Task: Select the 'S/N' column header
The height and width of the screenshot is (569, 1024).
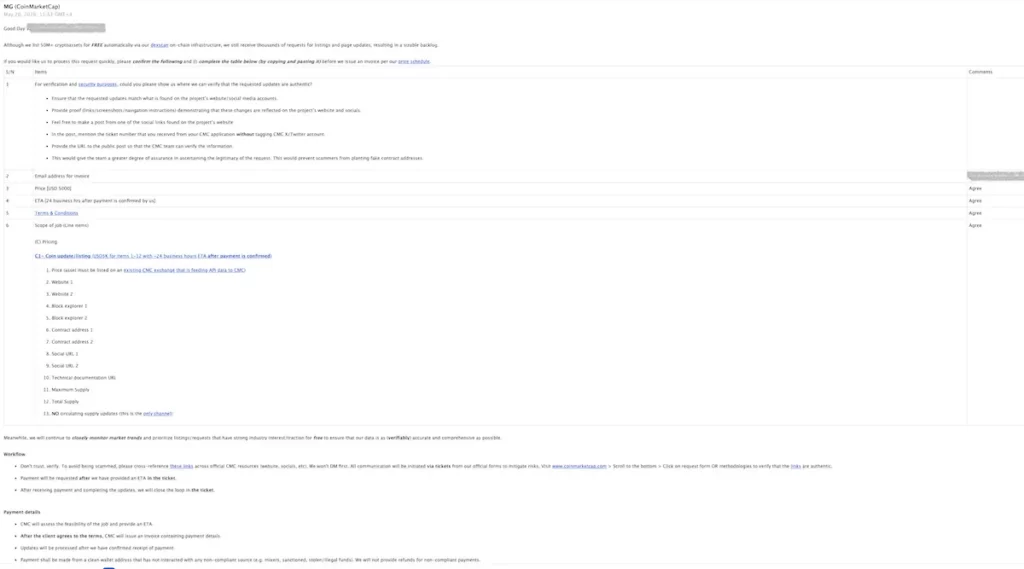Action: [x=10, y=72]
